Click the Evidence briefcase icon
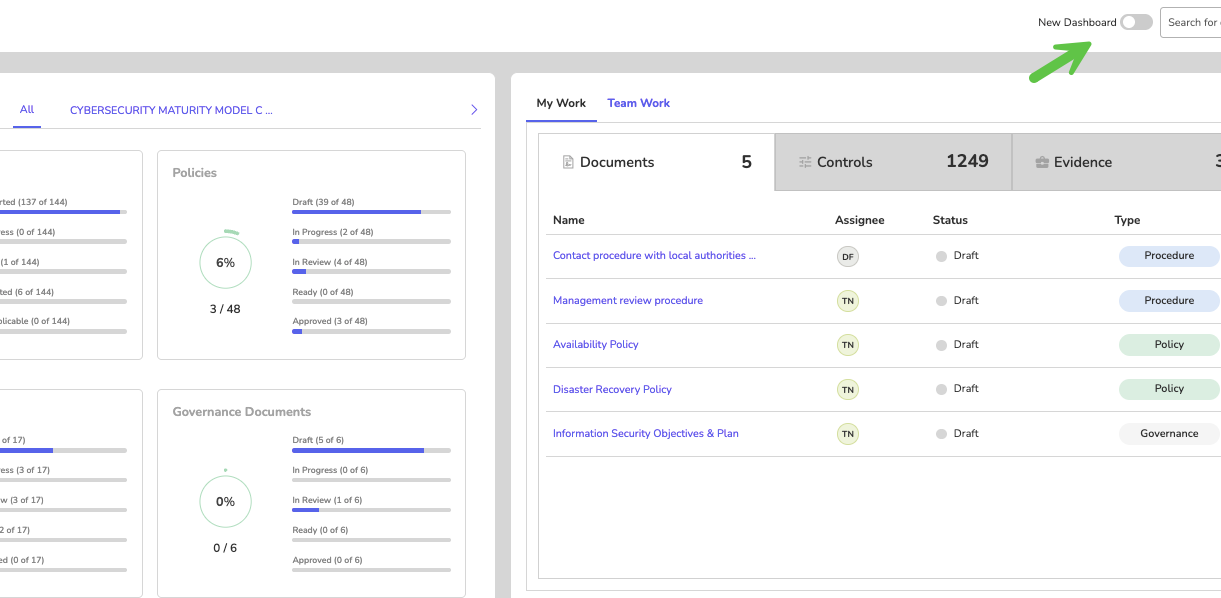1221x598 pixels. (1042, 162)
